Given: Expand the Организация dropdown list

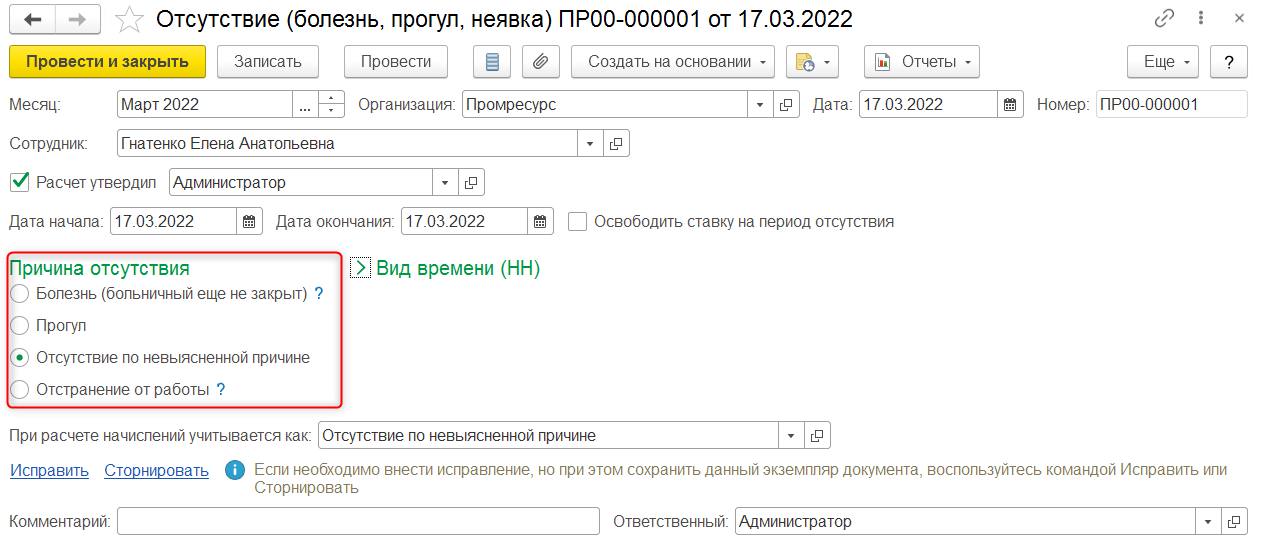Looking at the screenshot, I should pos(759,104).
